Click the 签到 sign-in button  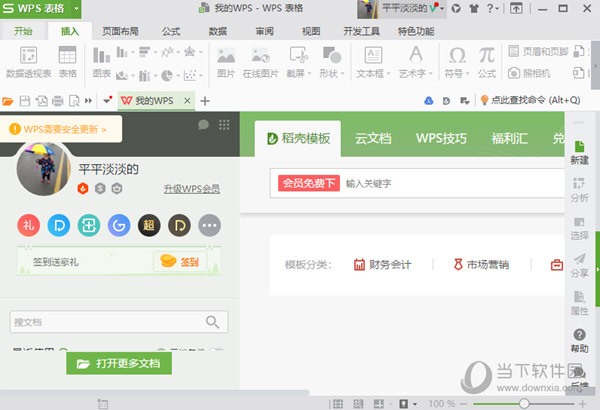click(180, 261)
